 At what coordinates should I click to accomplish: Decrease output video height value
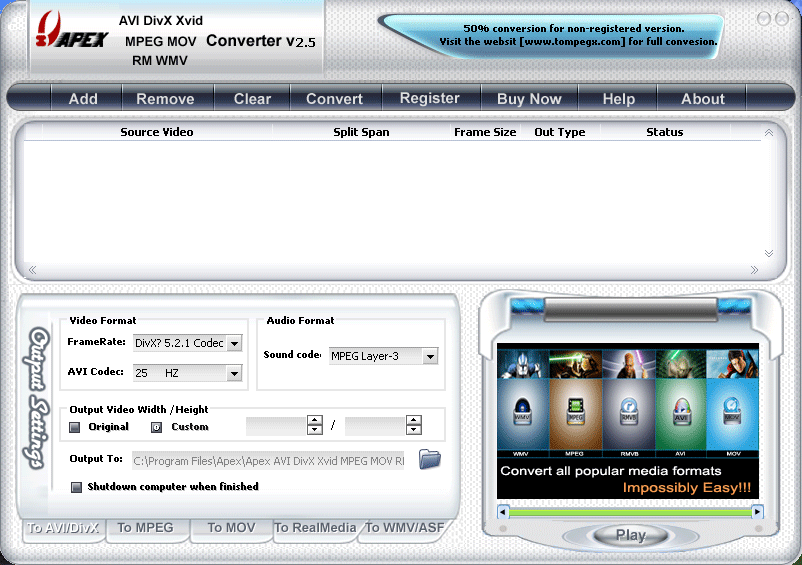click(x=414, y=430)
